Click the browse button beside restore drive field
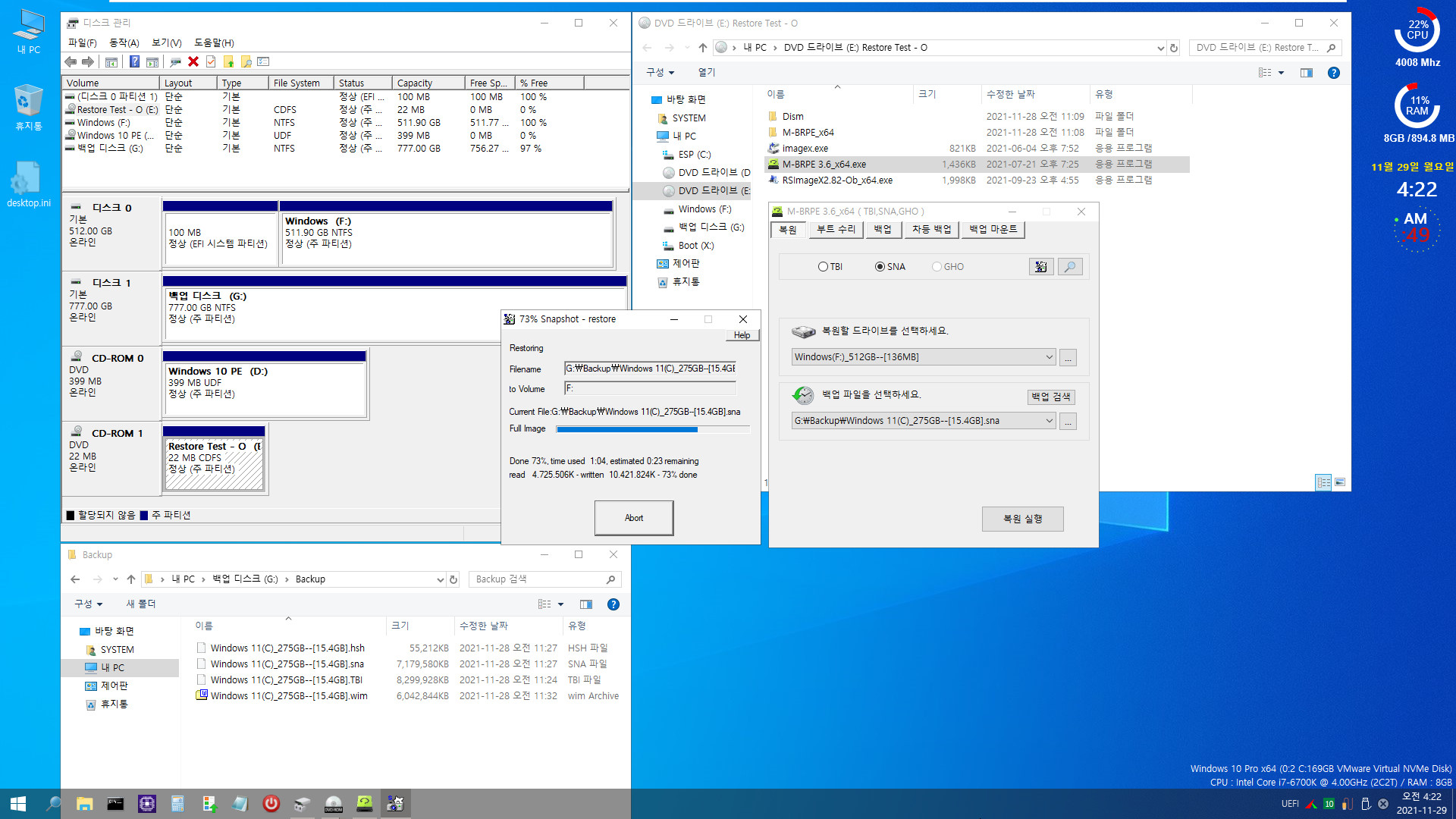Screen dimensions: 1456x819 coord(1068,358)
